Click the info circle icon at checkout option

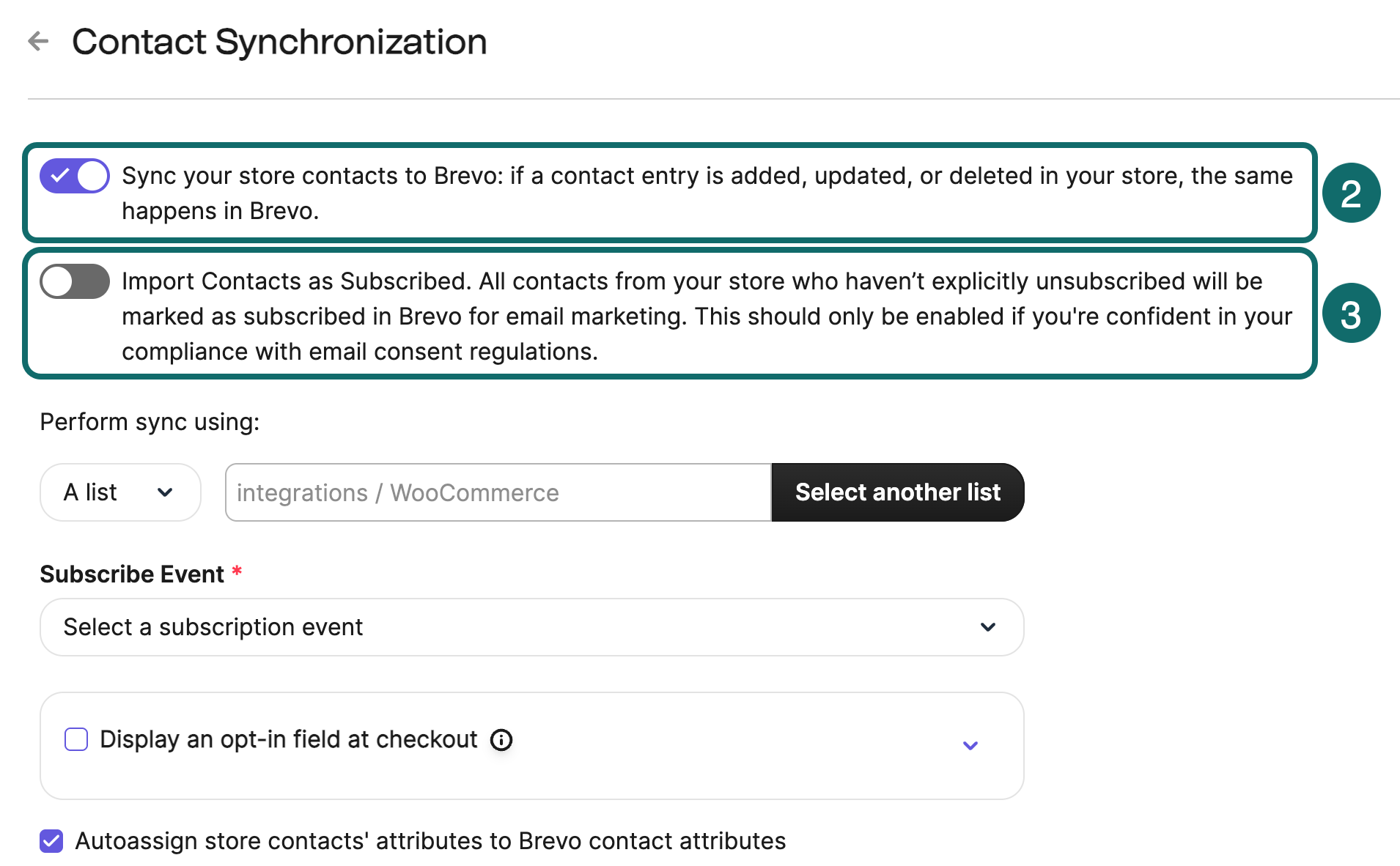[x=501, y=740]
